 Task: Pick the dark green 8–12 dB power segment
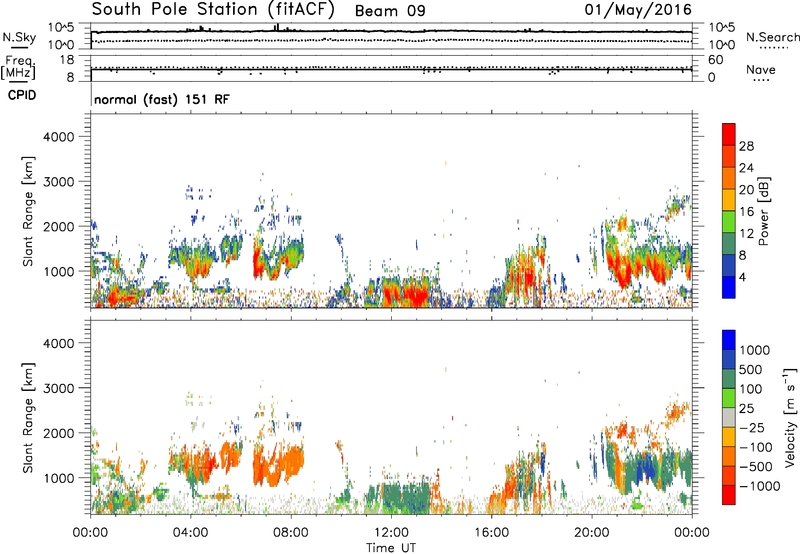pos(729,244)
